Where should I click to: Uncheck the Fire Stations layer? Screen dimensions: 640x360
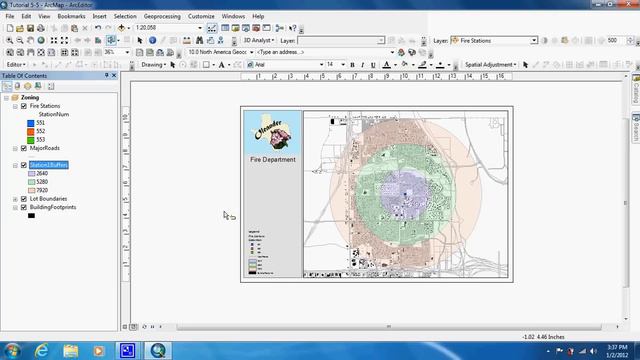(24, 106)
